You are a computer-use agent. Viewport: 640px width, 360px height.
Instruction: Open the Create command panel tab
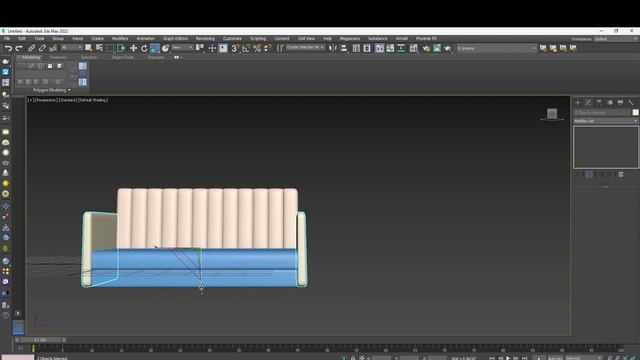click(x=578, y=102)
